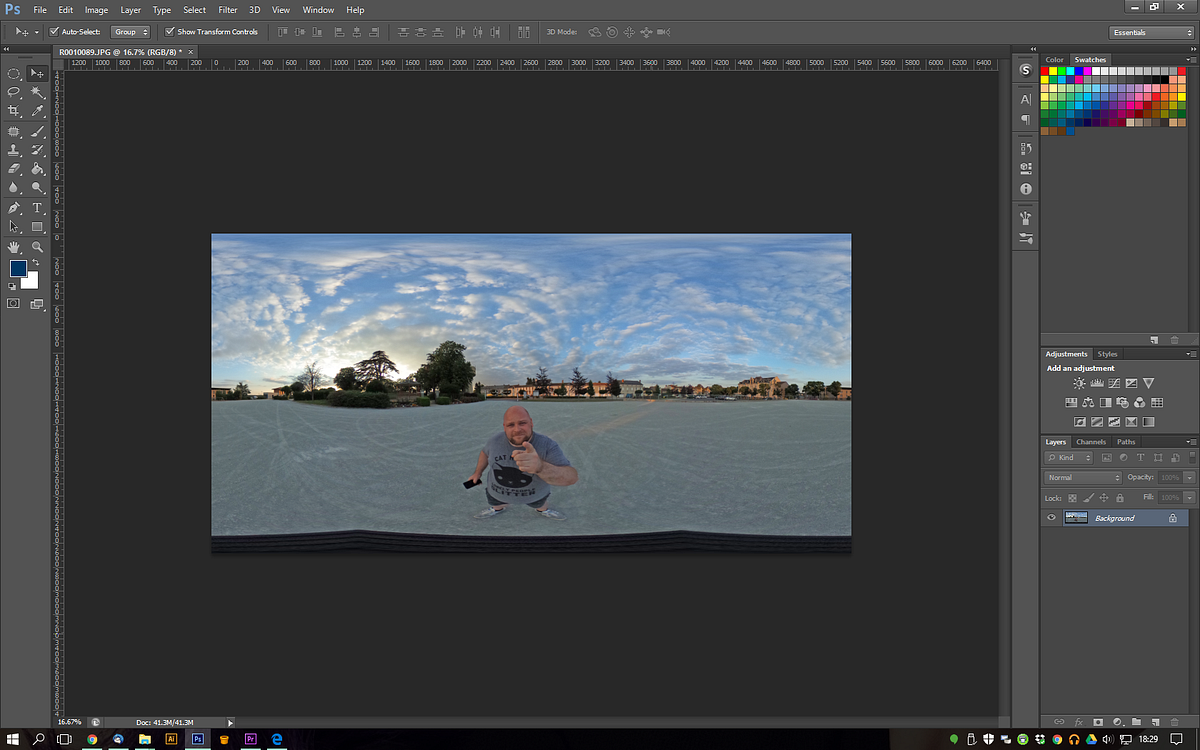The width and height of the screenshot is (1200, 750).
Task: Open the Auto-Select Group dropdown
Action: tap(131, 31)
